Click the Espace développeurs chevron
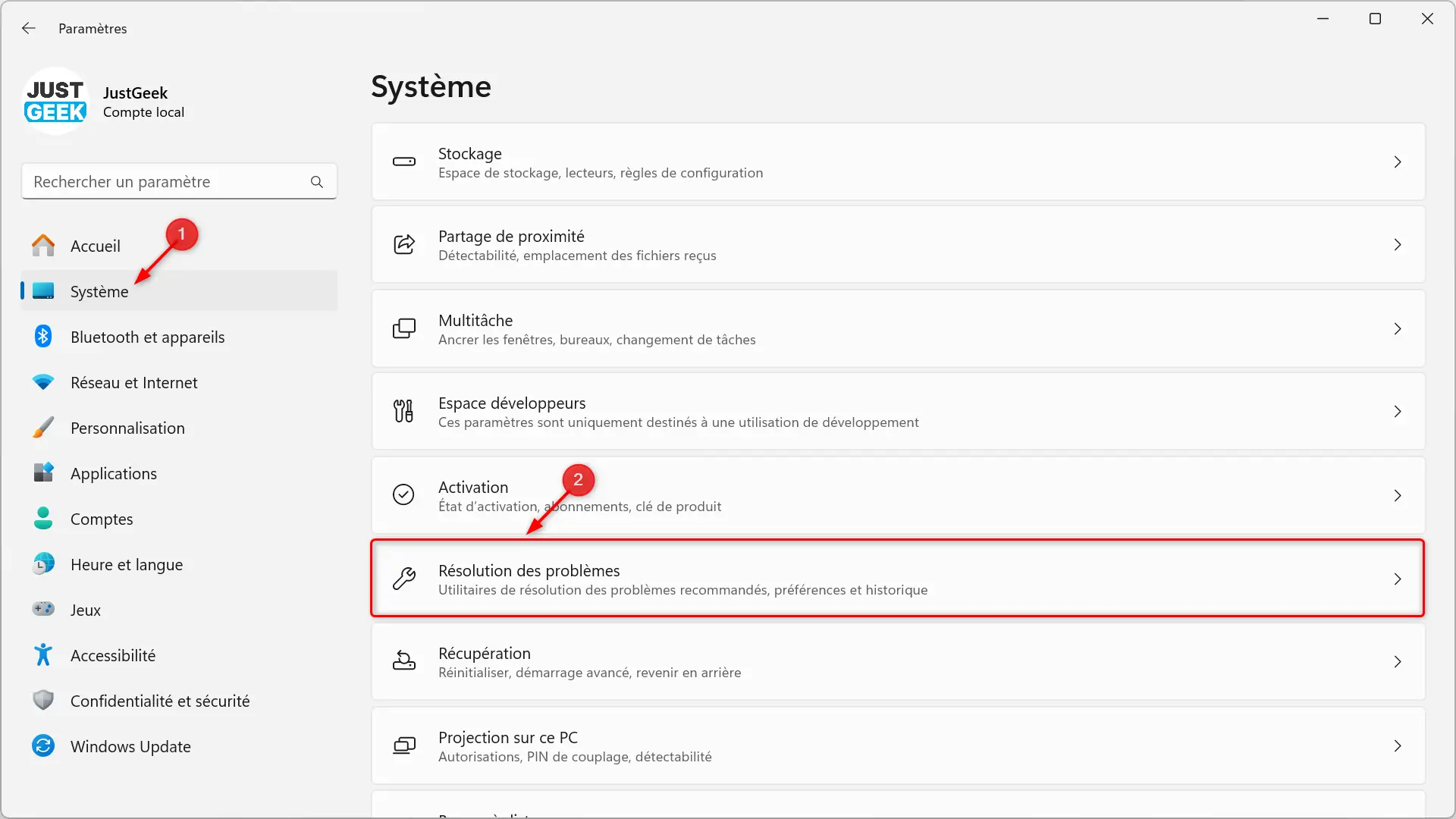 click(x=1398, y=411)
